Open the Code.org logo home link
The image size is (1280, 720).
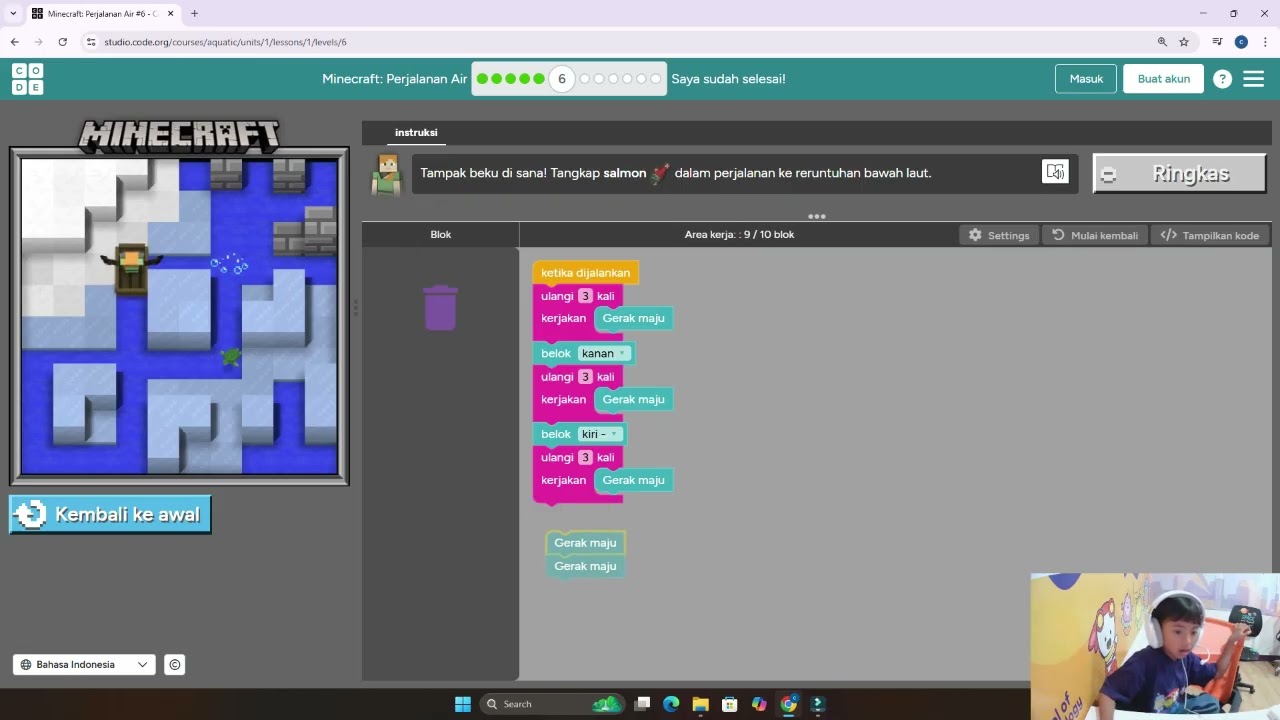[28, 79]
